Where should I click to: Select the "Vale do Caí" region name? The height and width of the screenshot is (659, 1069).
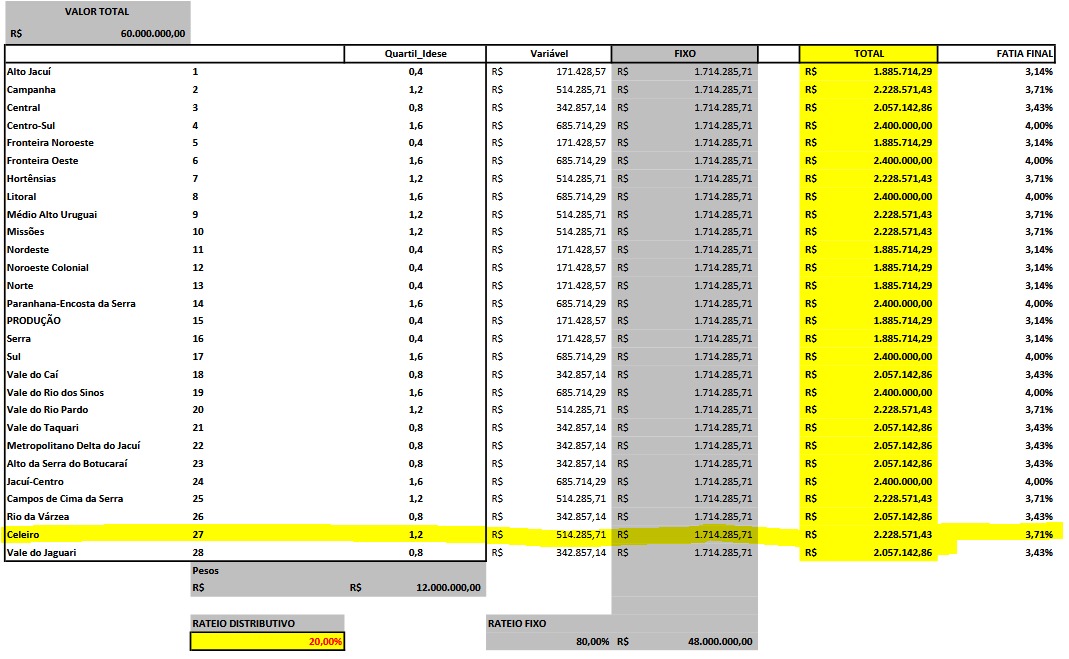pos(32,375)
